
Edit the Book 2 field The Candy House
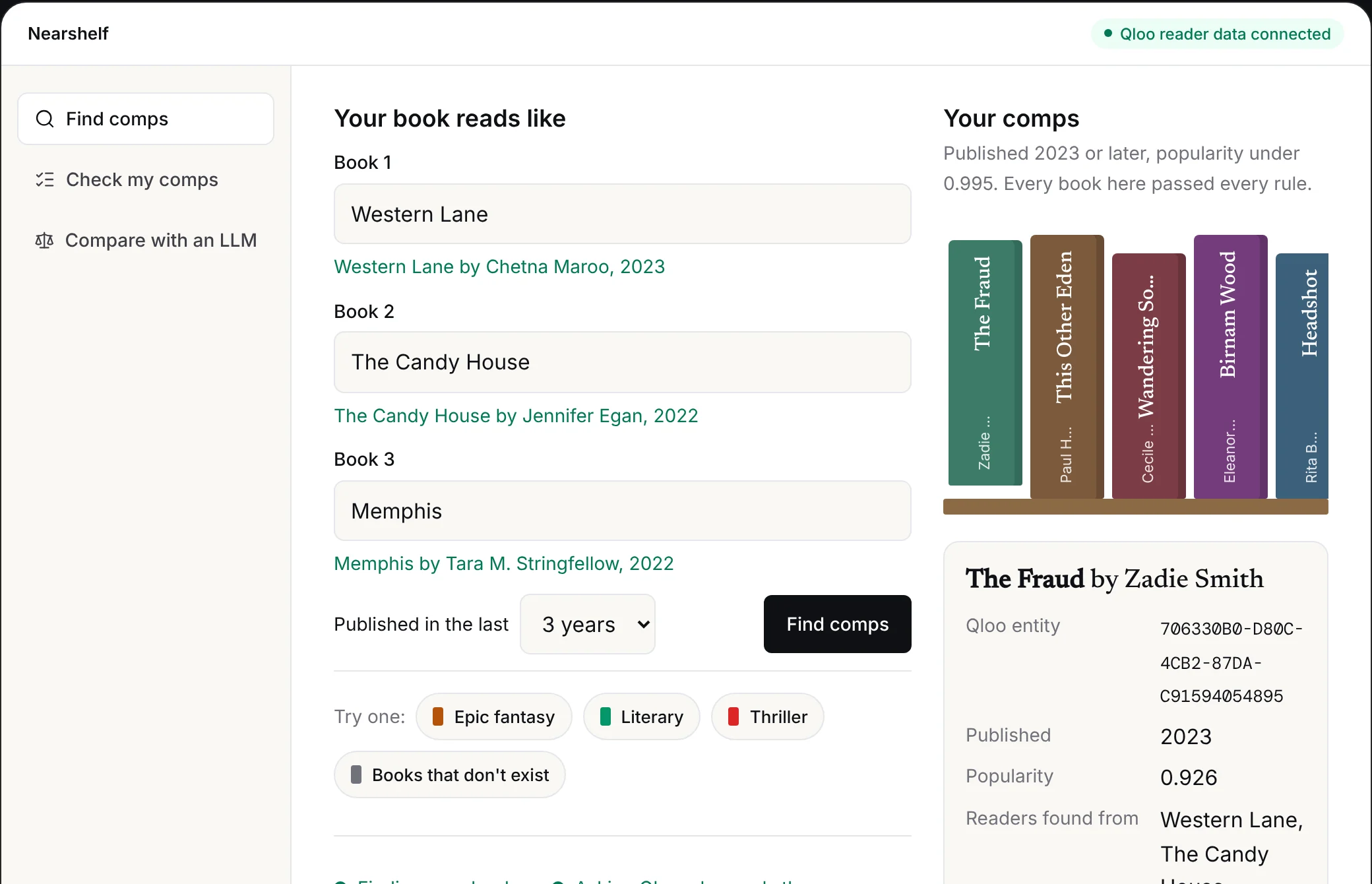623,362
